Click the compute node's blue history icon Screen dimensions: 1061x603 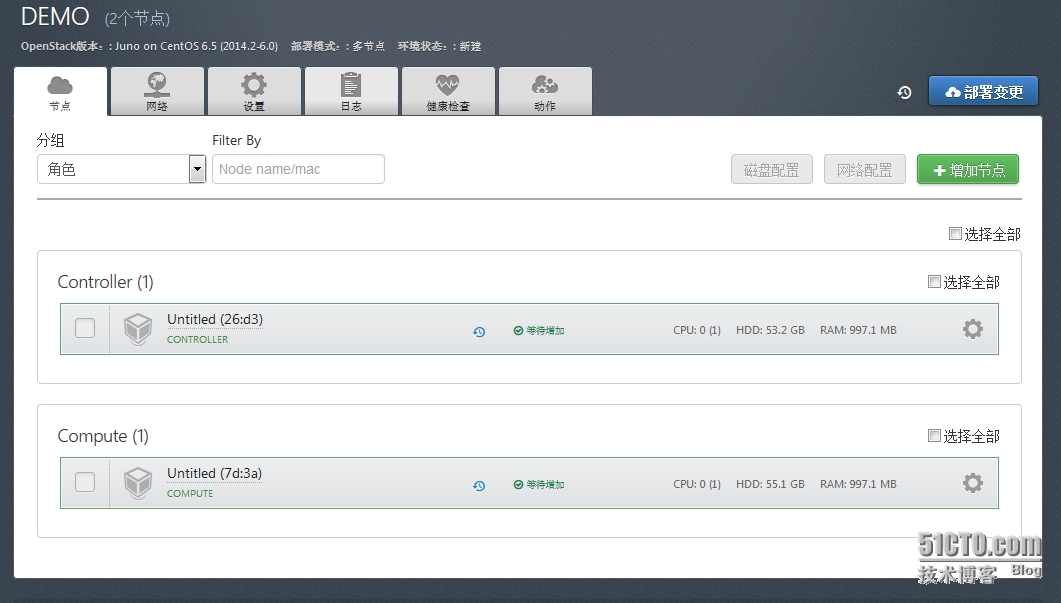[479, 486]
